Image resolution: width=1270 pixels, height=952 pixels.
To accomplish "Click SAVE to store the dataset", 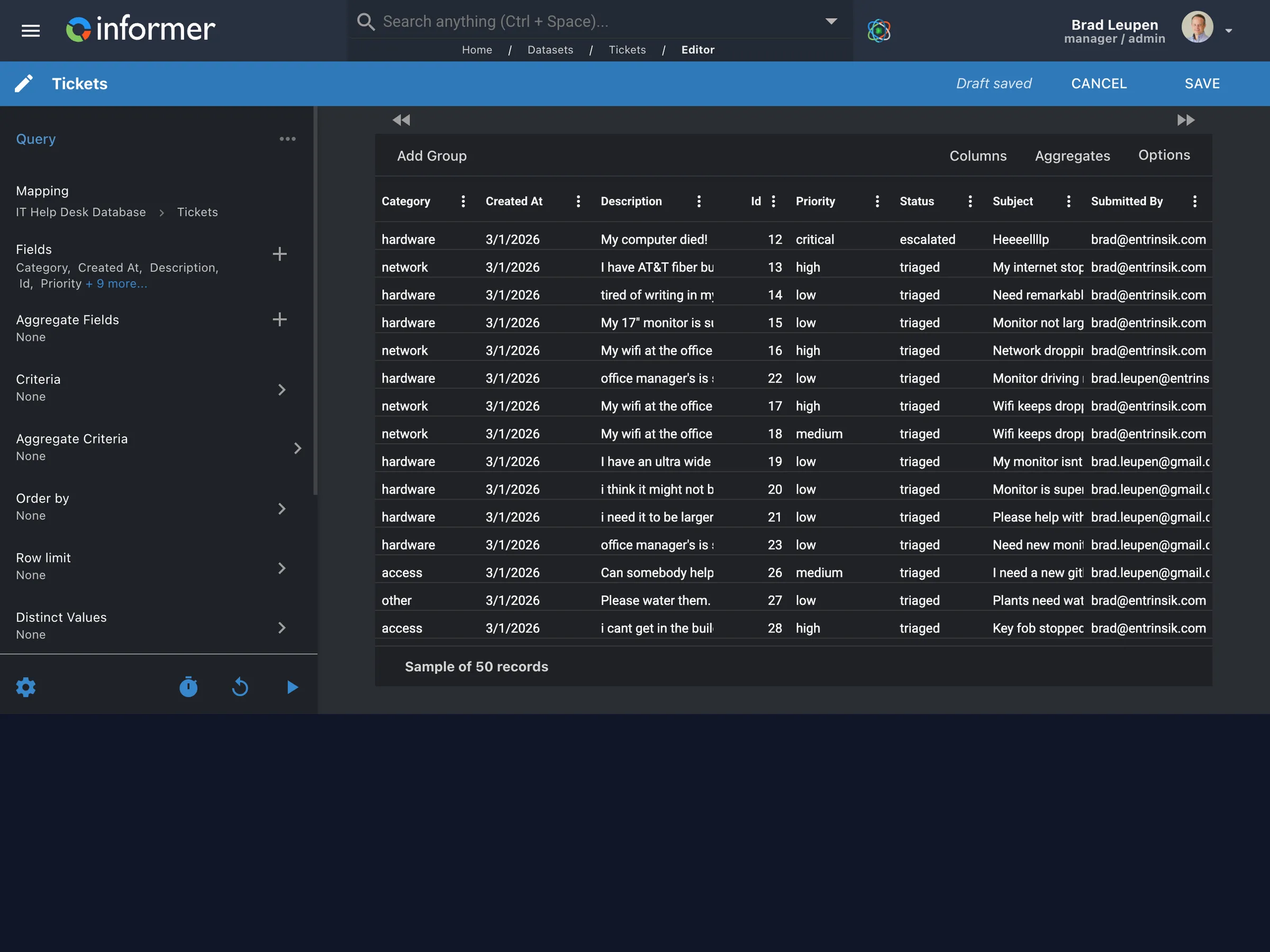I will (1202, 83).
